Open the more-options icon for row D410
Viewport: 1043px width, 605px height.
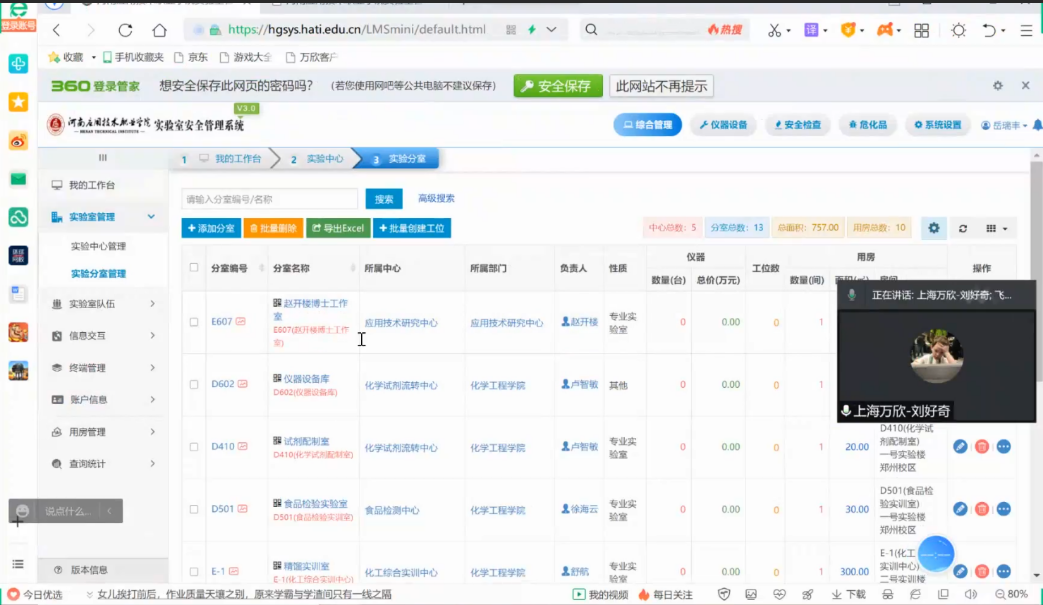[1003, 447]
